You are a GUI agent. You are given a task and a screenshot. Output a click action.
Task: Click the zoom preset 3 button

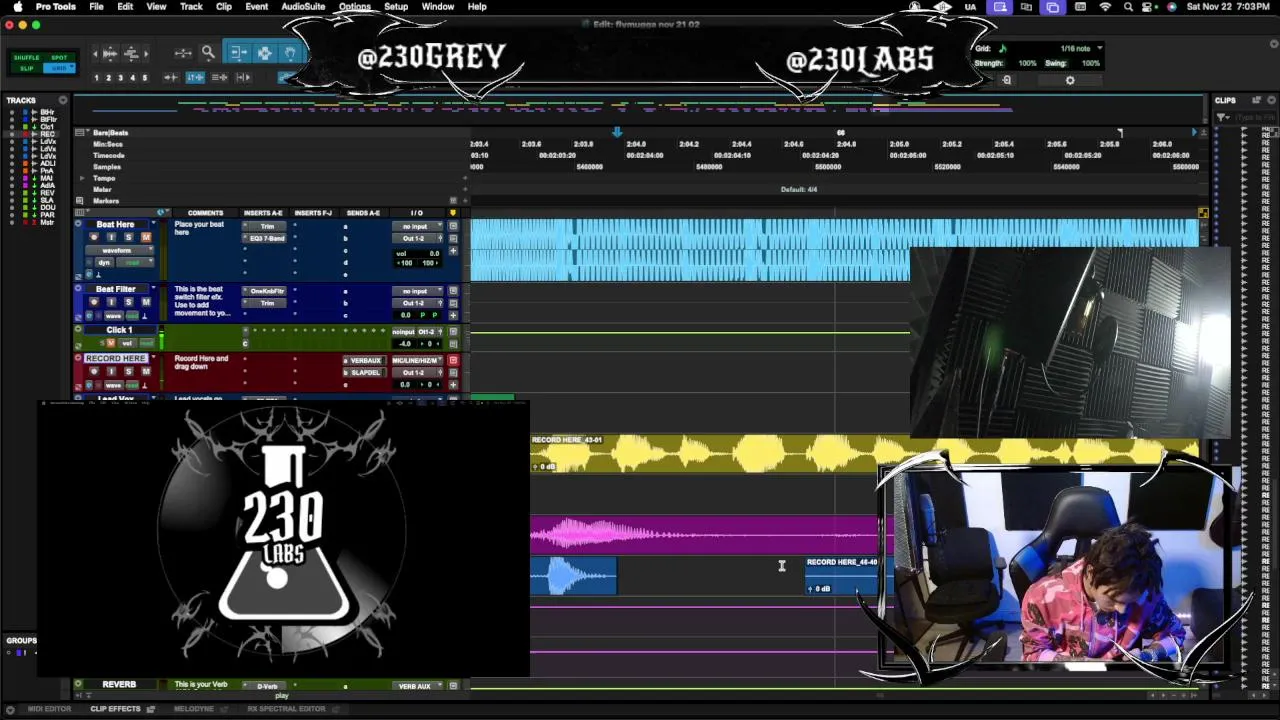pyautogui.click(x=120, y=77)
